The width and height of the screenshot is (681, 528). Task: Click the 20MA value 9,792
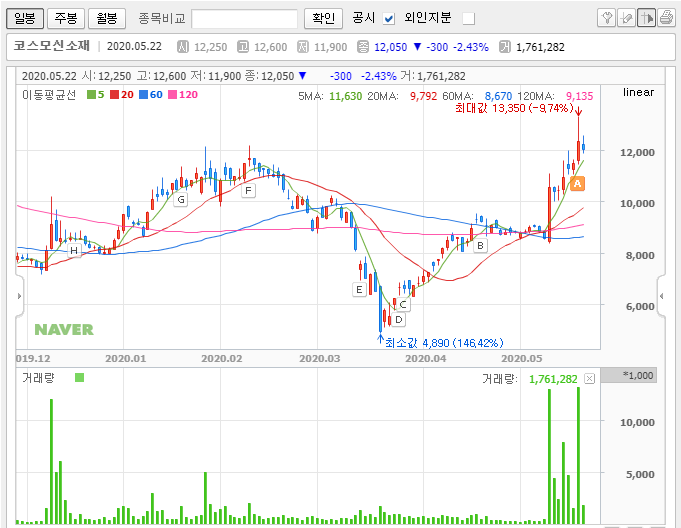pyautogui.click(x=423, y=96)
